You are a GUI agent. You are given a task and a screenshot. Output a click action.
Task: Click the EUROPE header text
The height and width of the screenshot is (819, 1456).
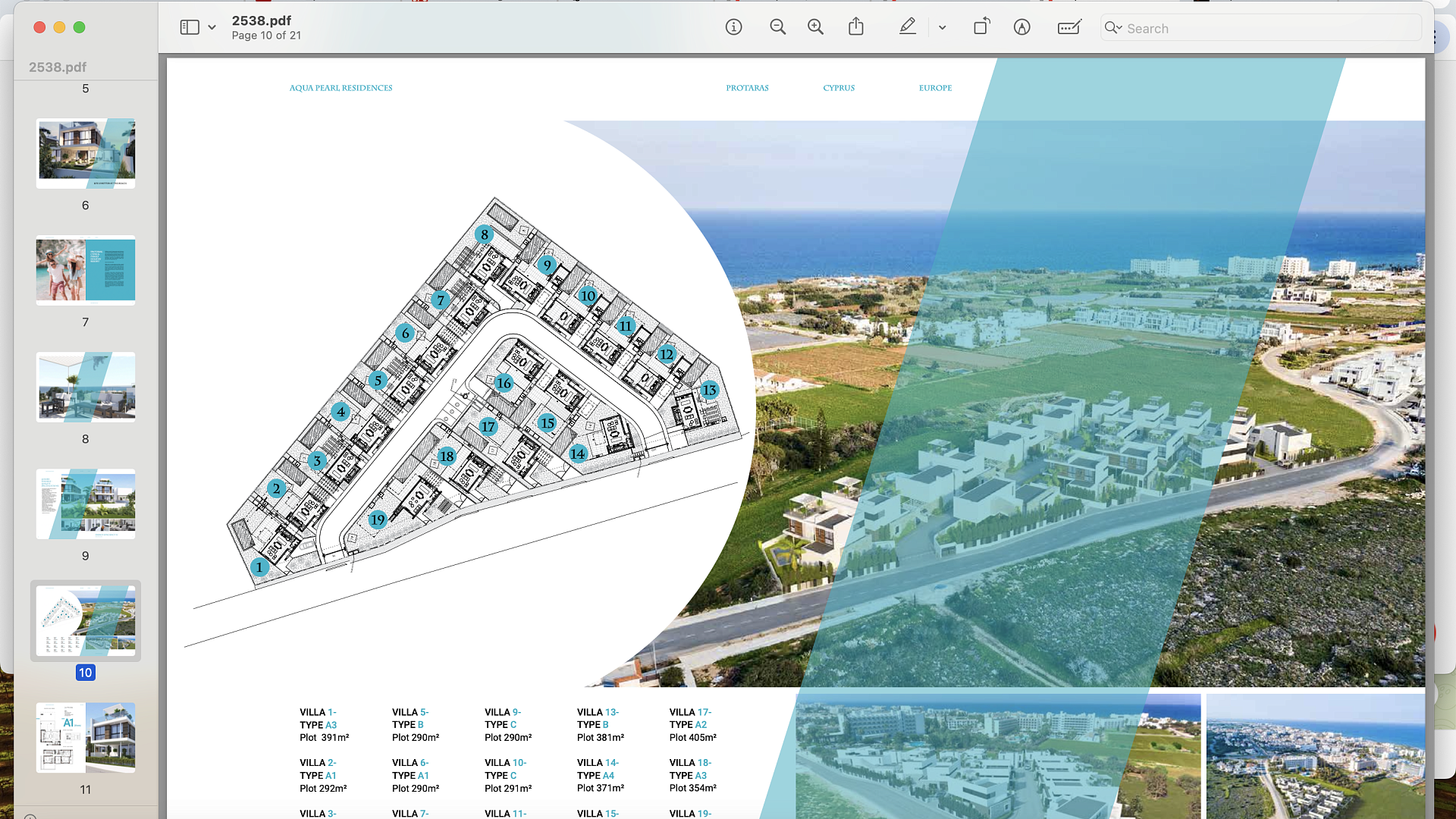(935, 88)
